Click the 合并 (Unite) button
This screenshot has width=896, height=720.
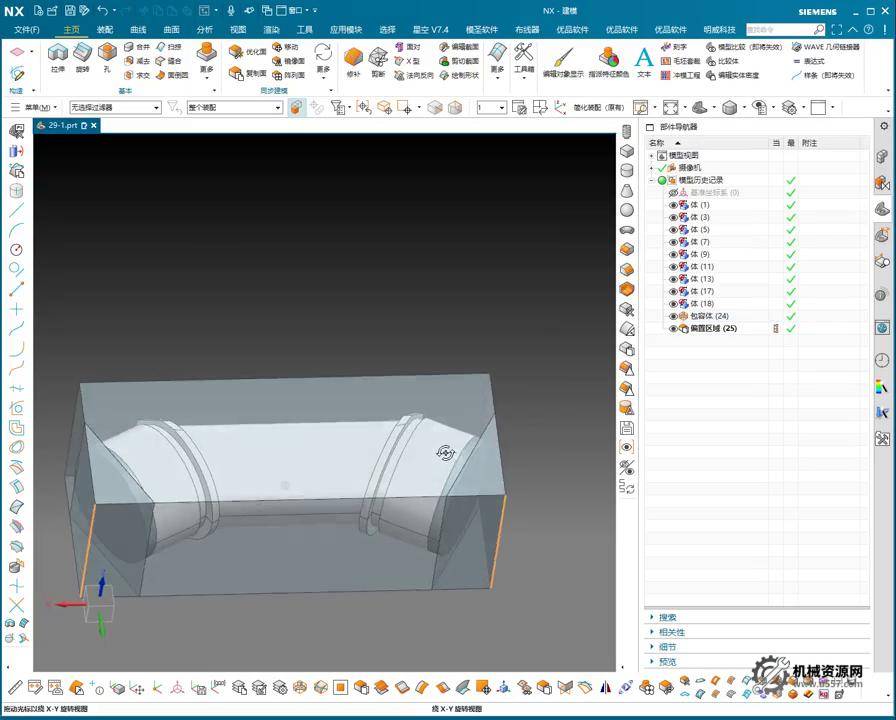click(137, 47)
